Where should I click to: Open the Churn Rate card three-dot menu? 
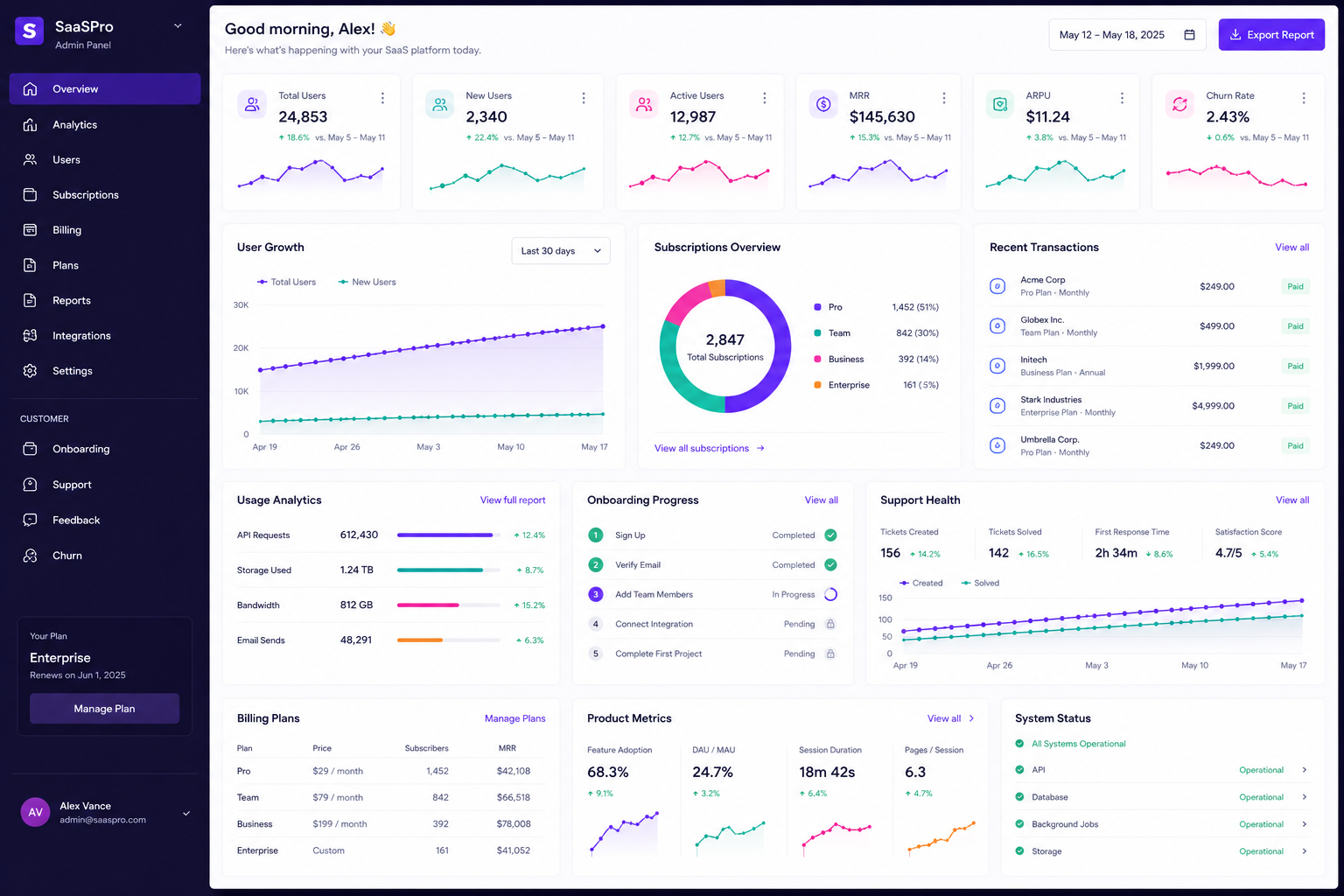pyautogui.click(x=1303, y=98)
